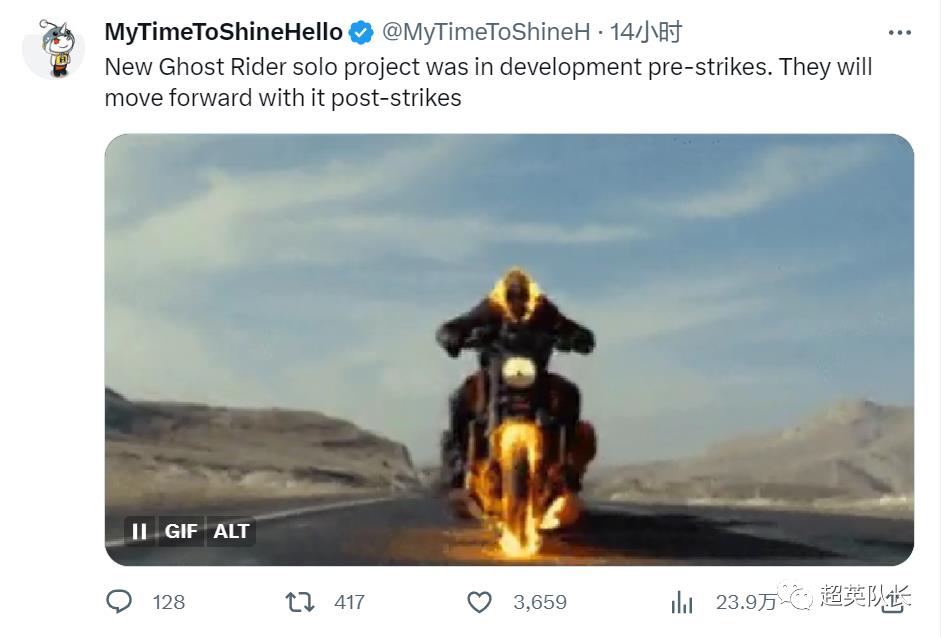Click the blue verified badge

(361, 33)
